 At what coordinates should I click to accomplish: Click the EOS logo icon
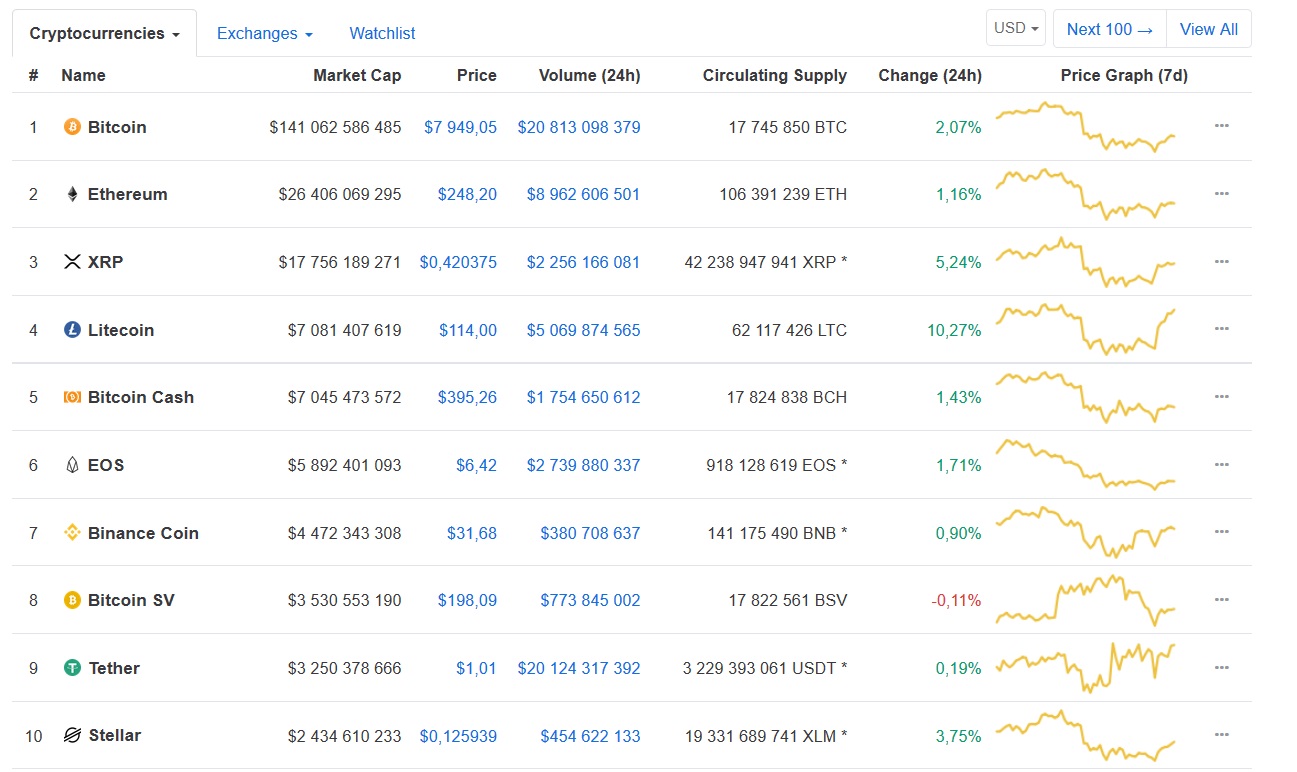click(72, 465)
